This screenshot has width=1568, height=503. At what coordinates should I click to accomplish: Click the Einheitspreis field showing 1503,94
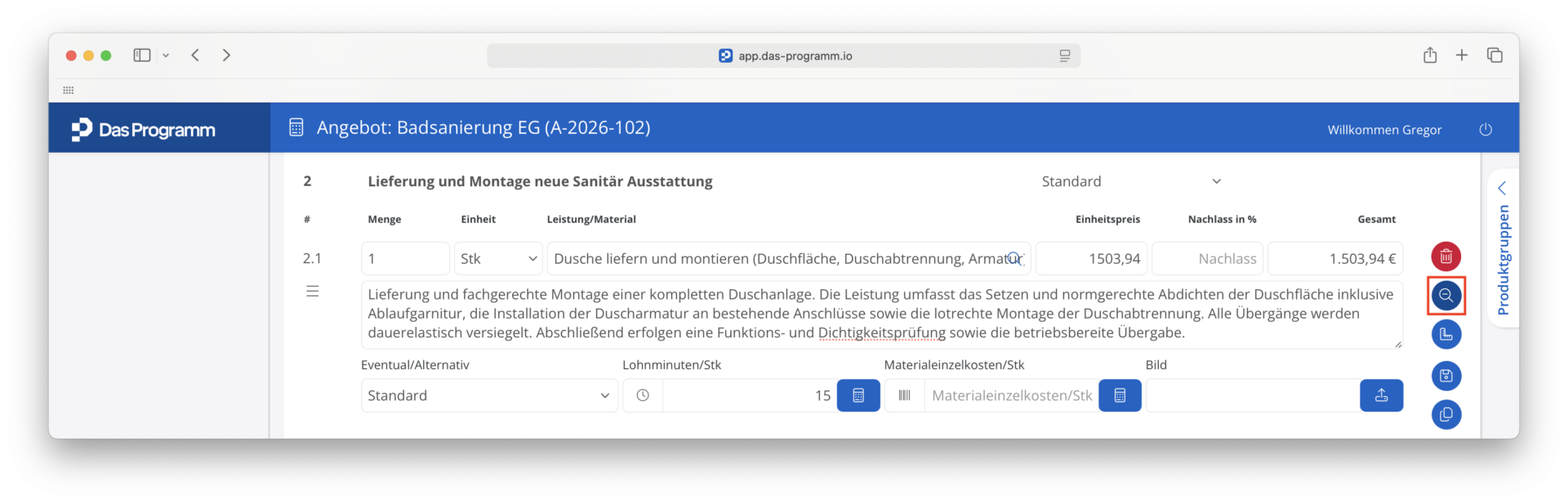click(1092, 259)
